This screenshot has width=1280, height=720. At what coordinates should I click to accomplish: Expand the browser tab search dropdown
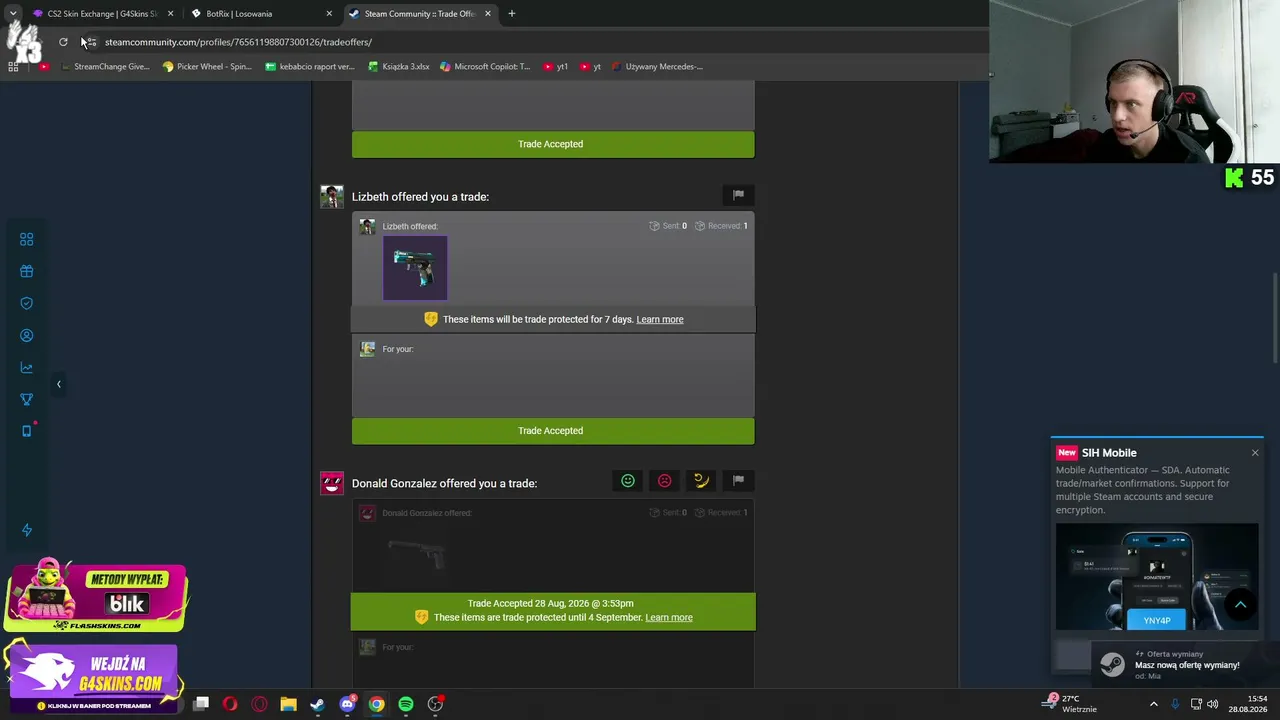[13, 14]
